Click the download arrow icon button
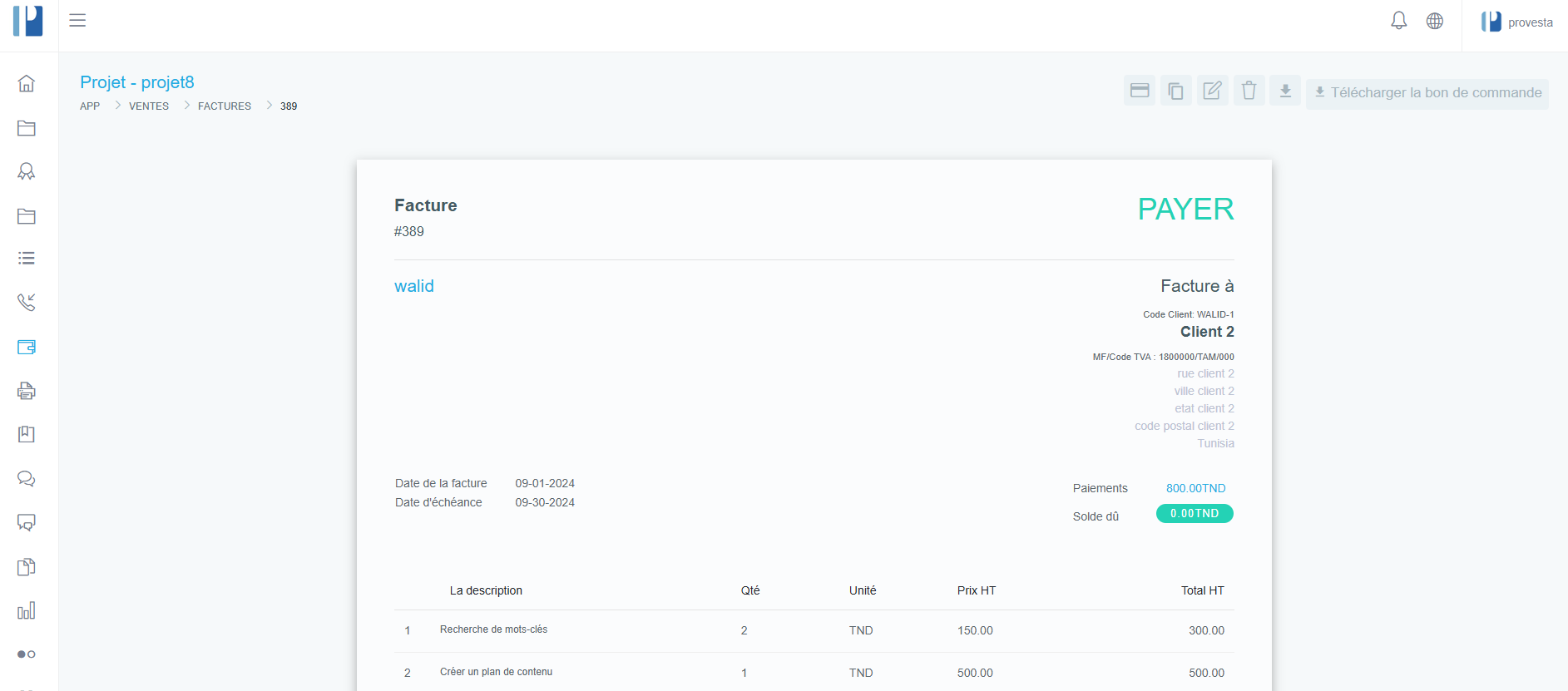The image size is (1568, 691). (1285, 91)
